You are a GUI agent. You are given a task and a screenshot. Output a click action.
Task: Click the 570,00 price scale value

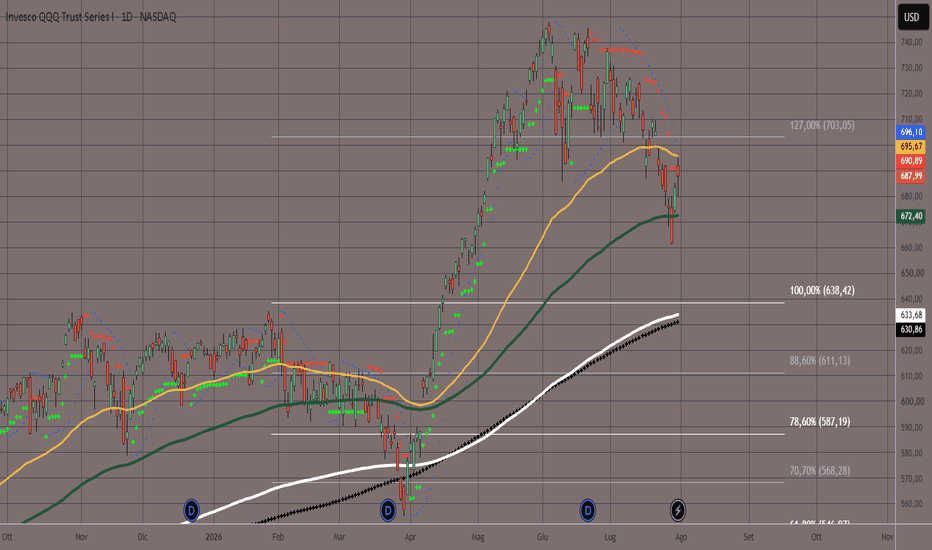pyautogui.click(x=911, y=479)
